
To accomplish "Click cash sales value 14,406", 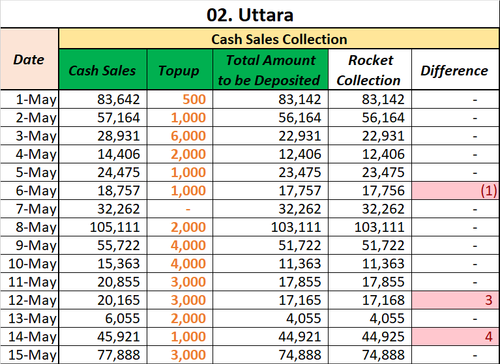I will [103, 154].
